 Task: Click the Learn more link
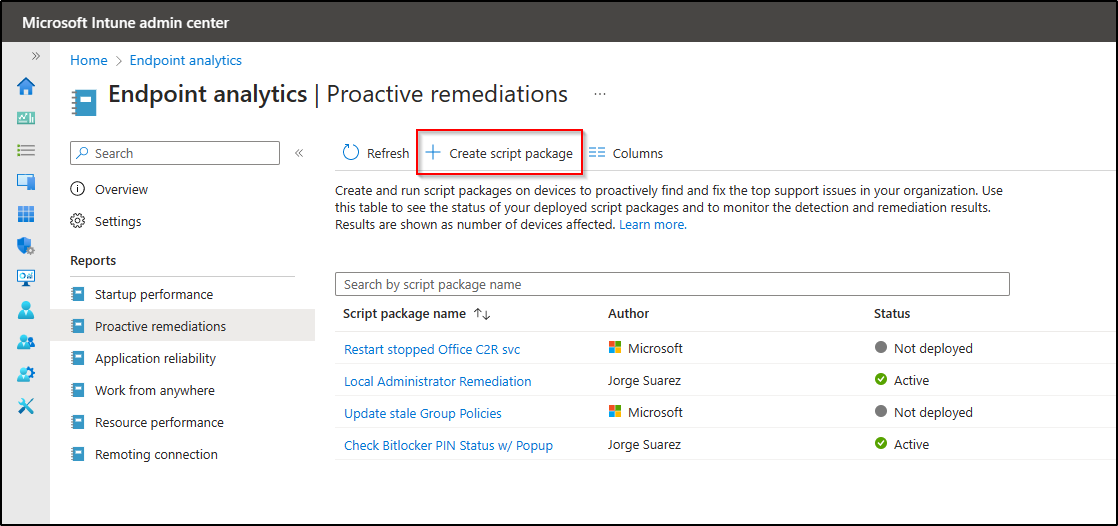pyautogui.click(x=652, y=225)
